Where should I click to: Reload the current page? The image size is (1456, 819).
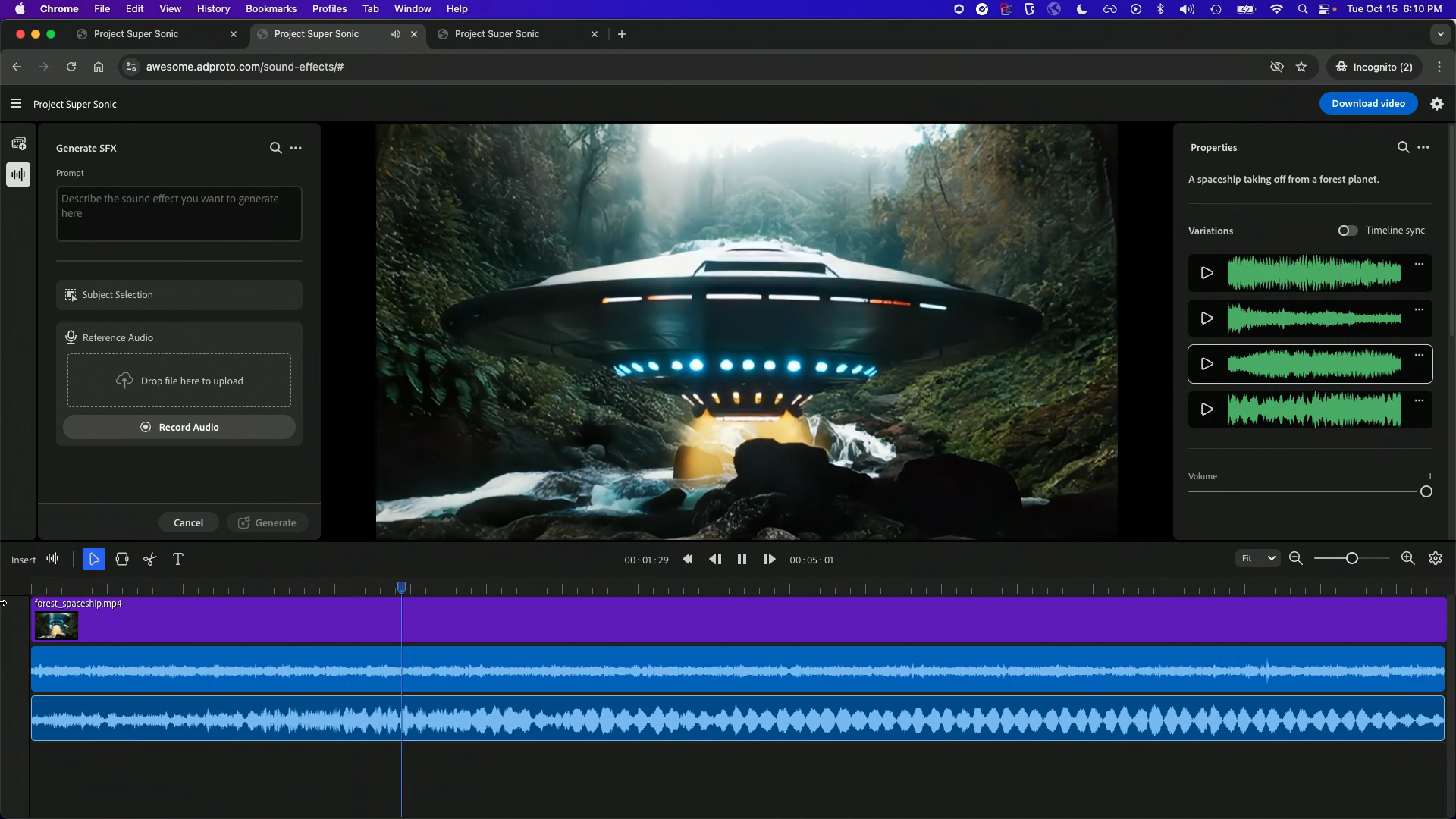71,67
